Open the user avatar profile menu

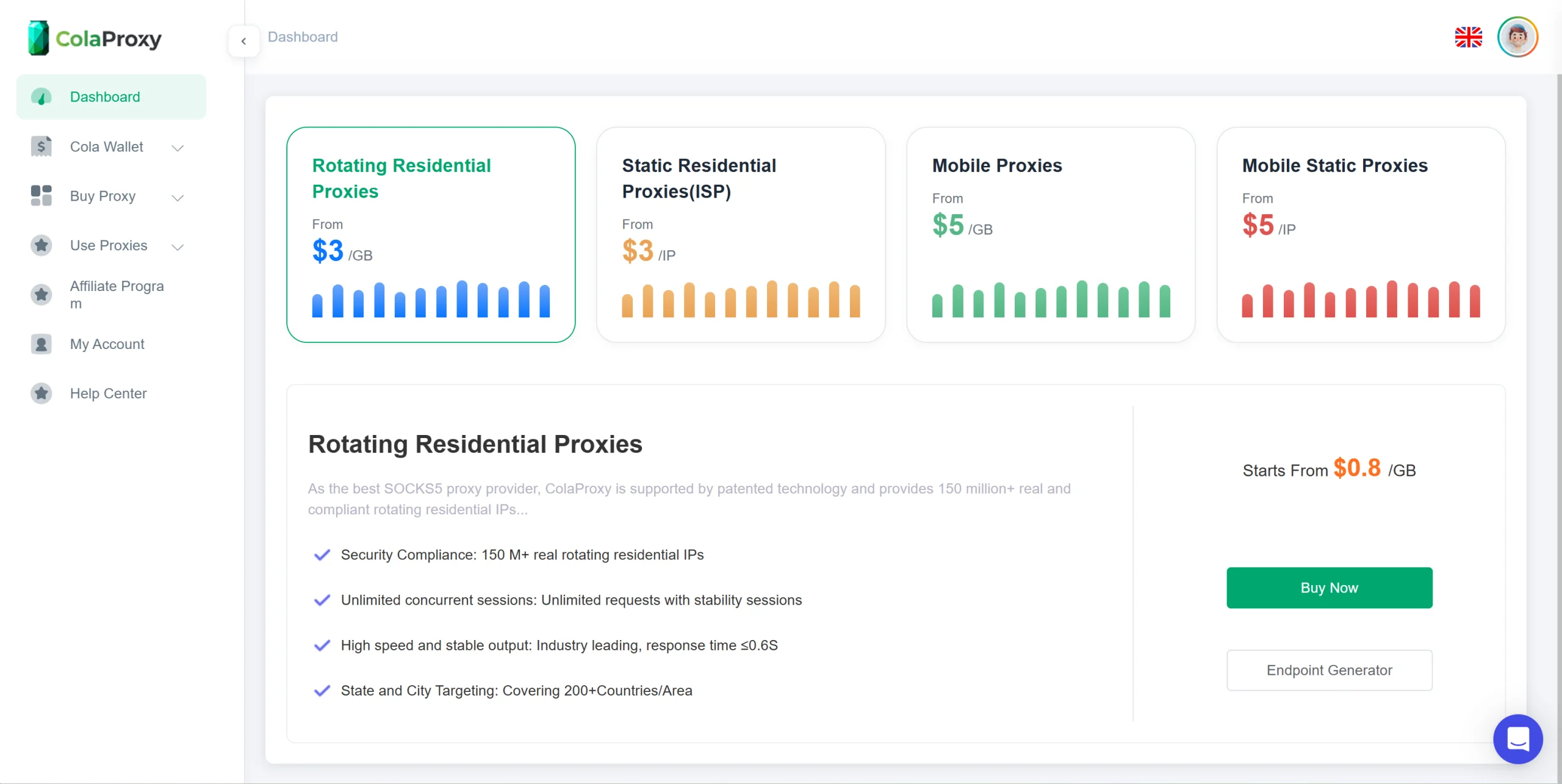coord(1517,37)
